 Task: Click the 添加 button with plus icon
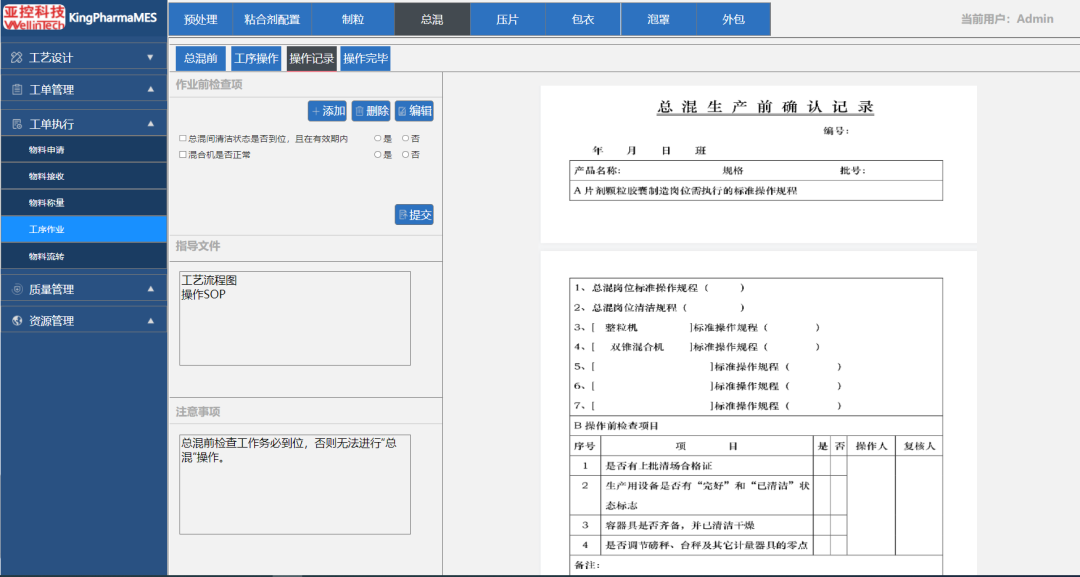coord(327,111)
